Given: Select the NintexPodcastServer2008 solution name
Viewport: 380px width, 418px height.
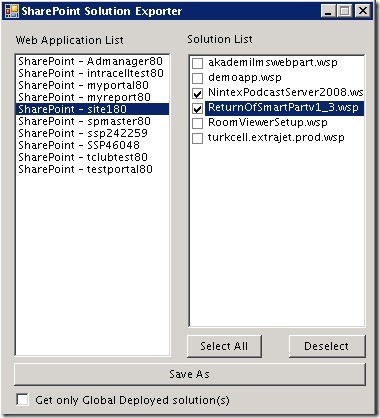Looking at the screenshot, I should pos(286,93).
